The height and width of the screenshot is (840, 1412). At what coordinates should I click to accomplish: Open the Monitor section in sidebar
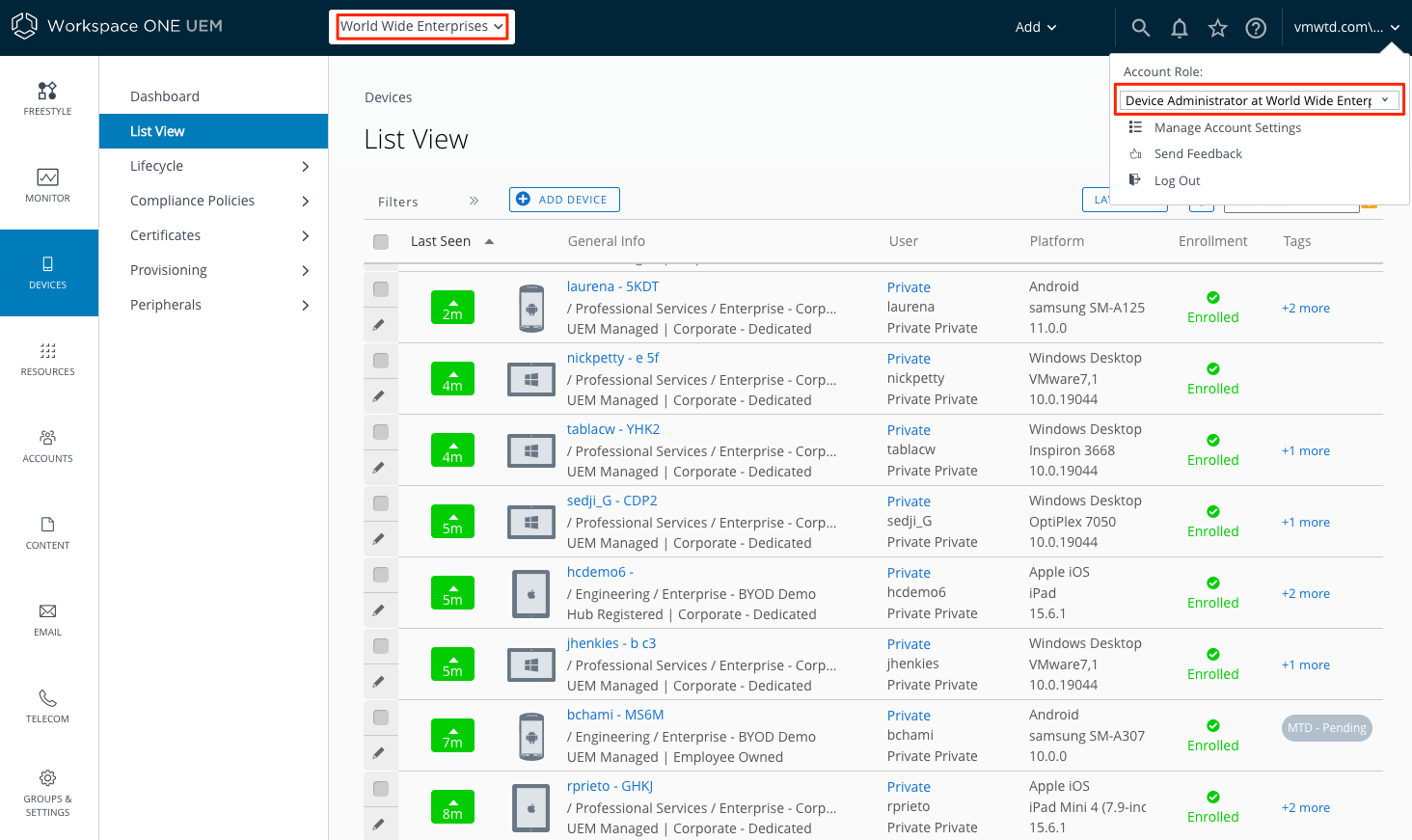tap(47, 185)
